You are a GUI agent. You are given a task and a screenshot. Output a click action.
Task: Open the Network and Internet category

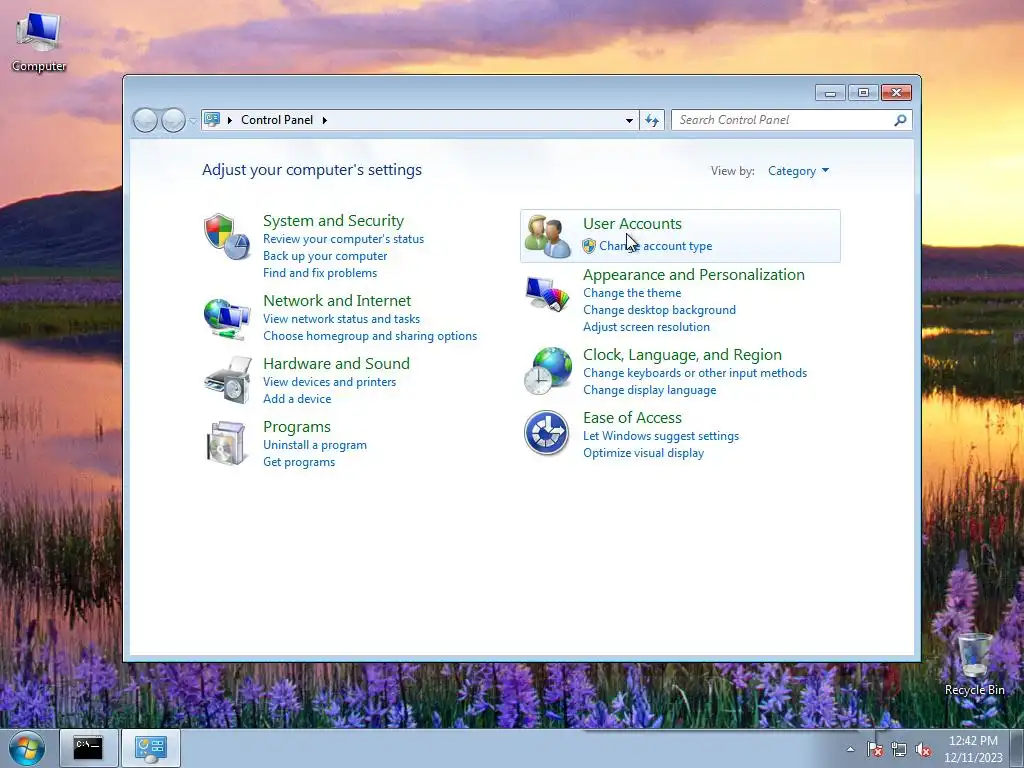coord(337,300)
